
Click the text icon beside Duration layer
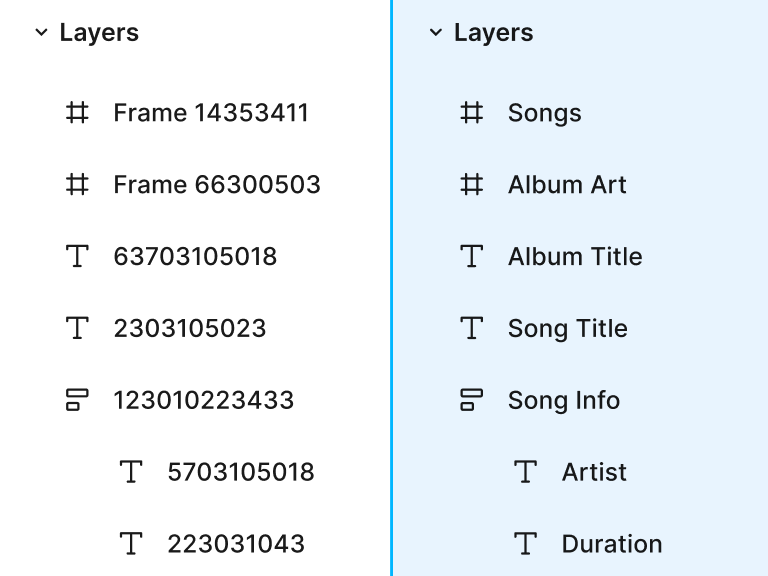(x=526, y=544)
